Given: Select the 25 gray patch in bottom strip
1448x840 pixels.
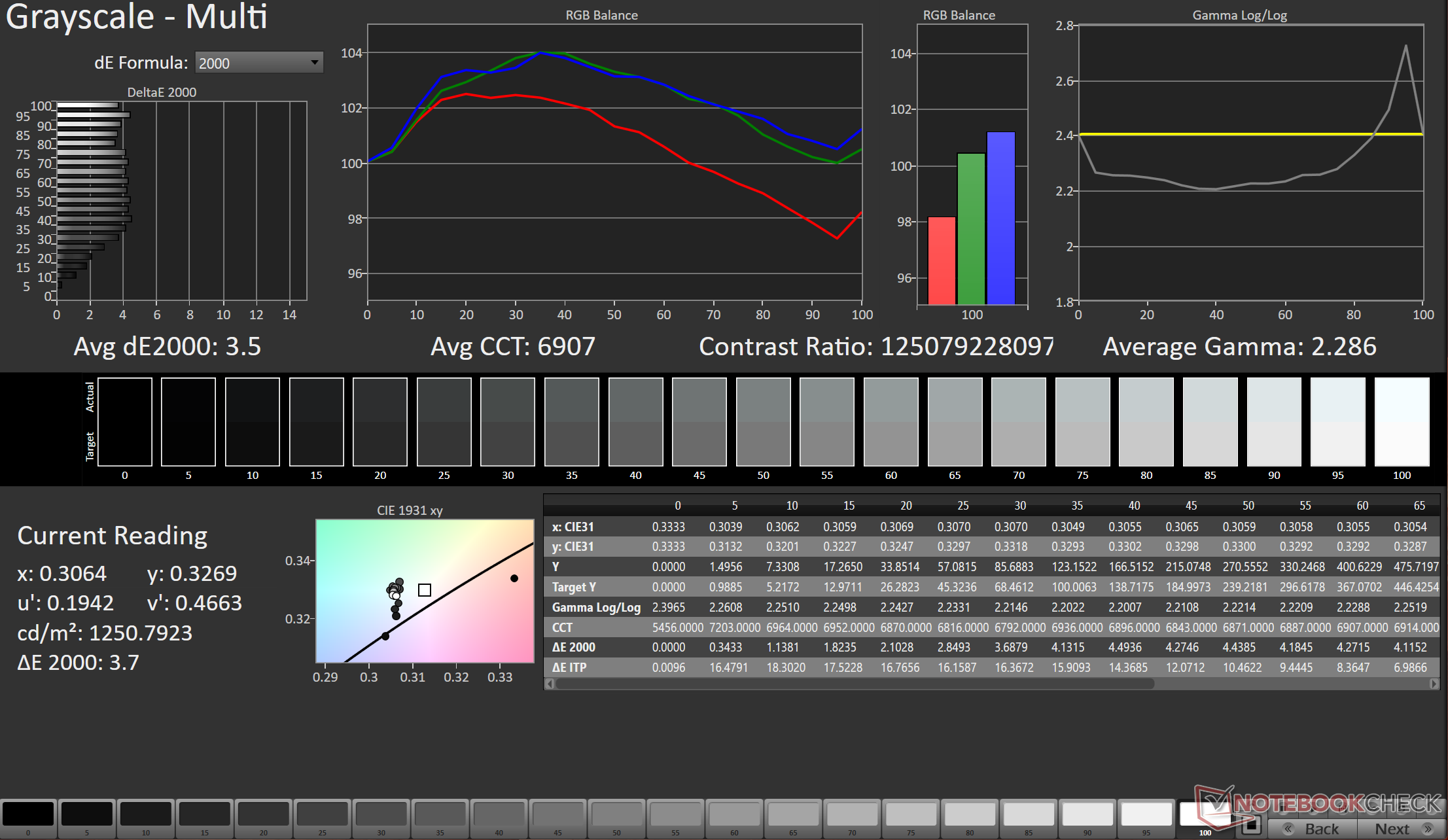Looking at the screenshot, I should [x=322, y=815].
